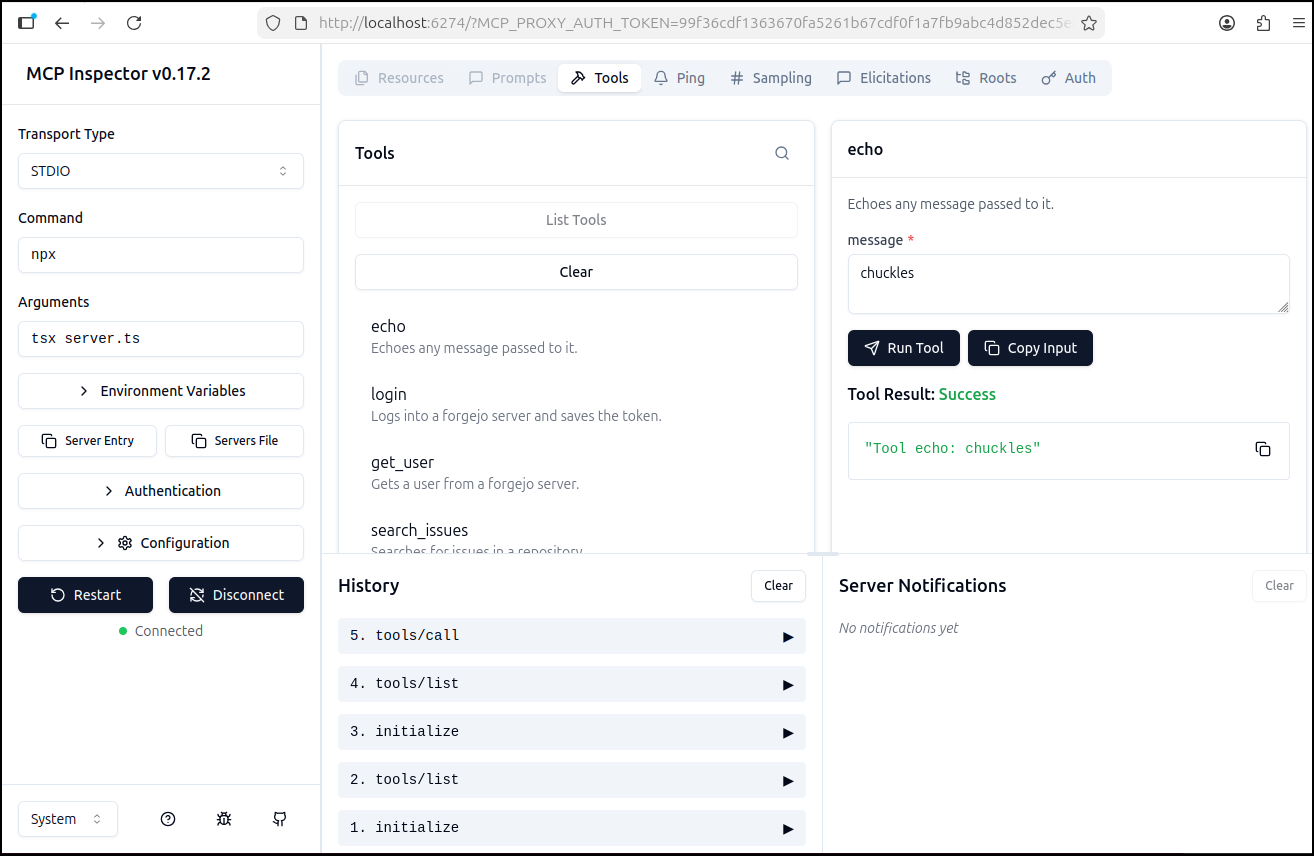Reload the browser page
Image resolution: width=1314 pixels, height=856 pixels.
(134, 23)
